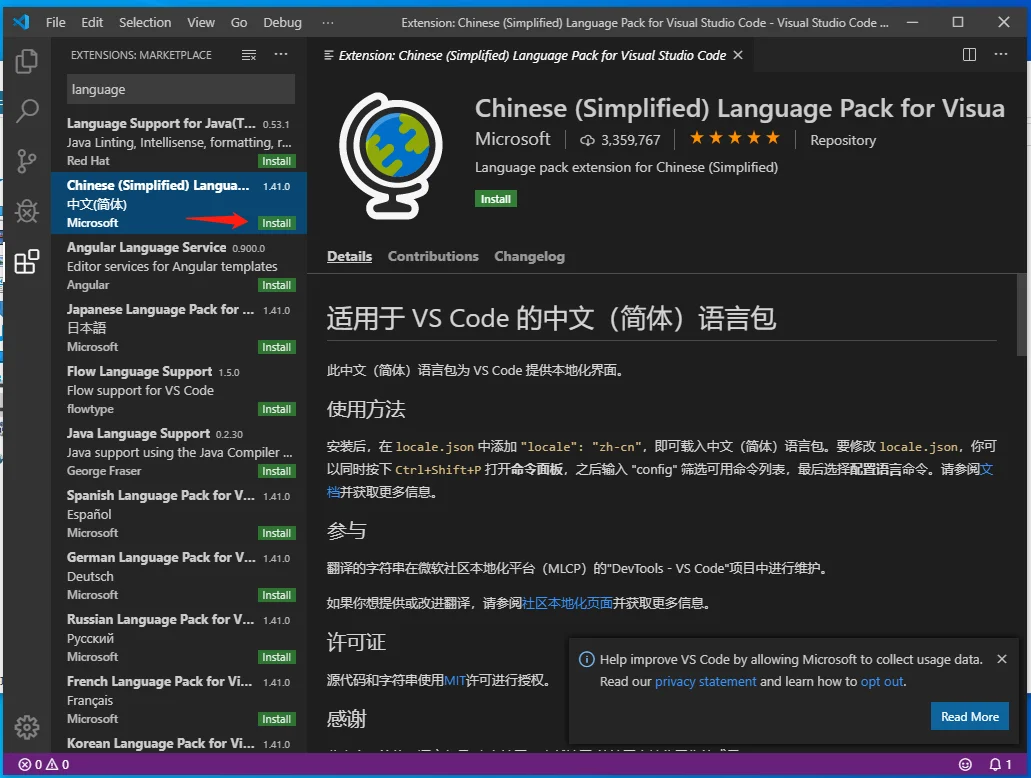Open notifications bell in status bar
The image size is (1031, 778).
1000,764
